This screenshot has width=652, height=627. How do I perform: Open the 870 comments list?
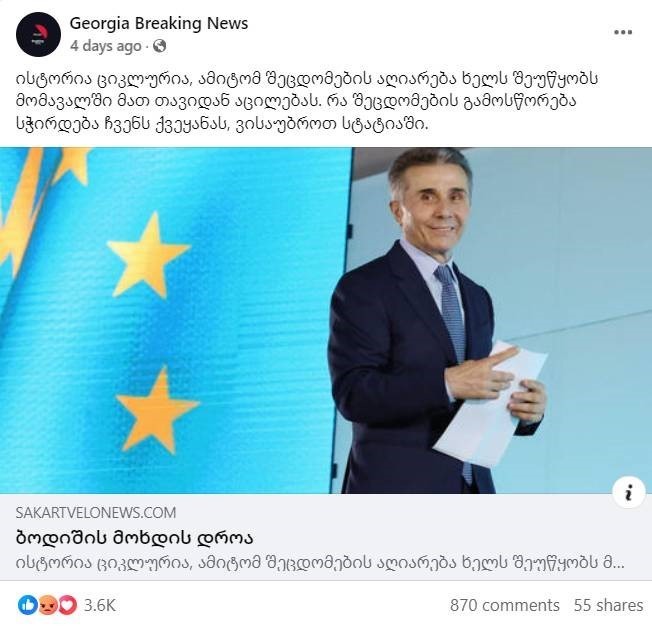[x=505, y=605]
